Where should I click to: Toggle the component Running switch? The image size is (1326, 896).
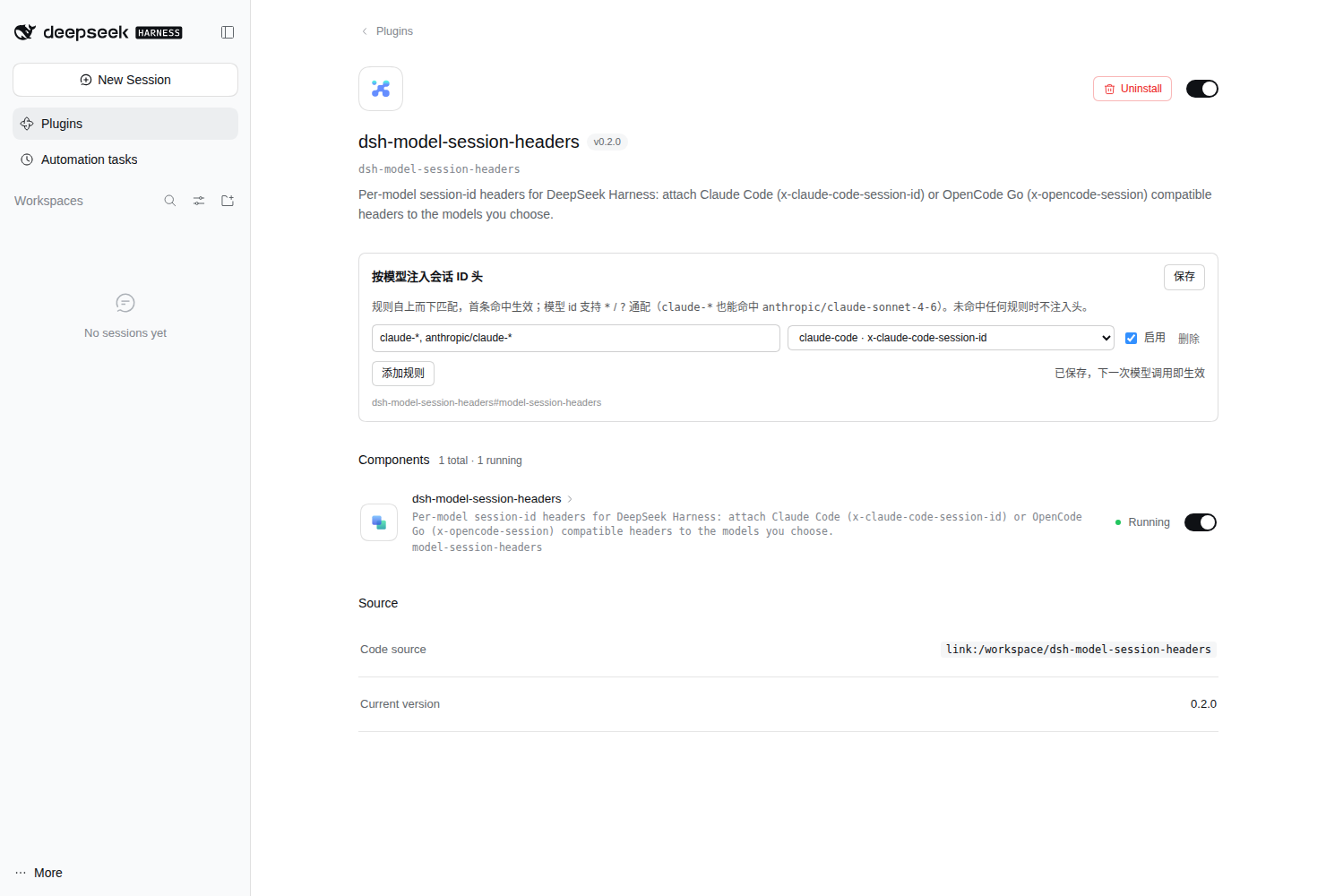click(x=1201, y=522)
